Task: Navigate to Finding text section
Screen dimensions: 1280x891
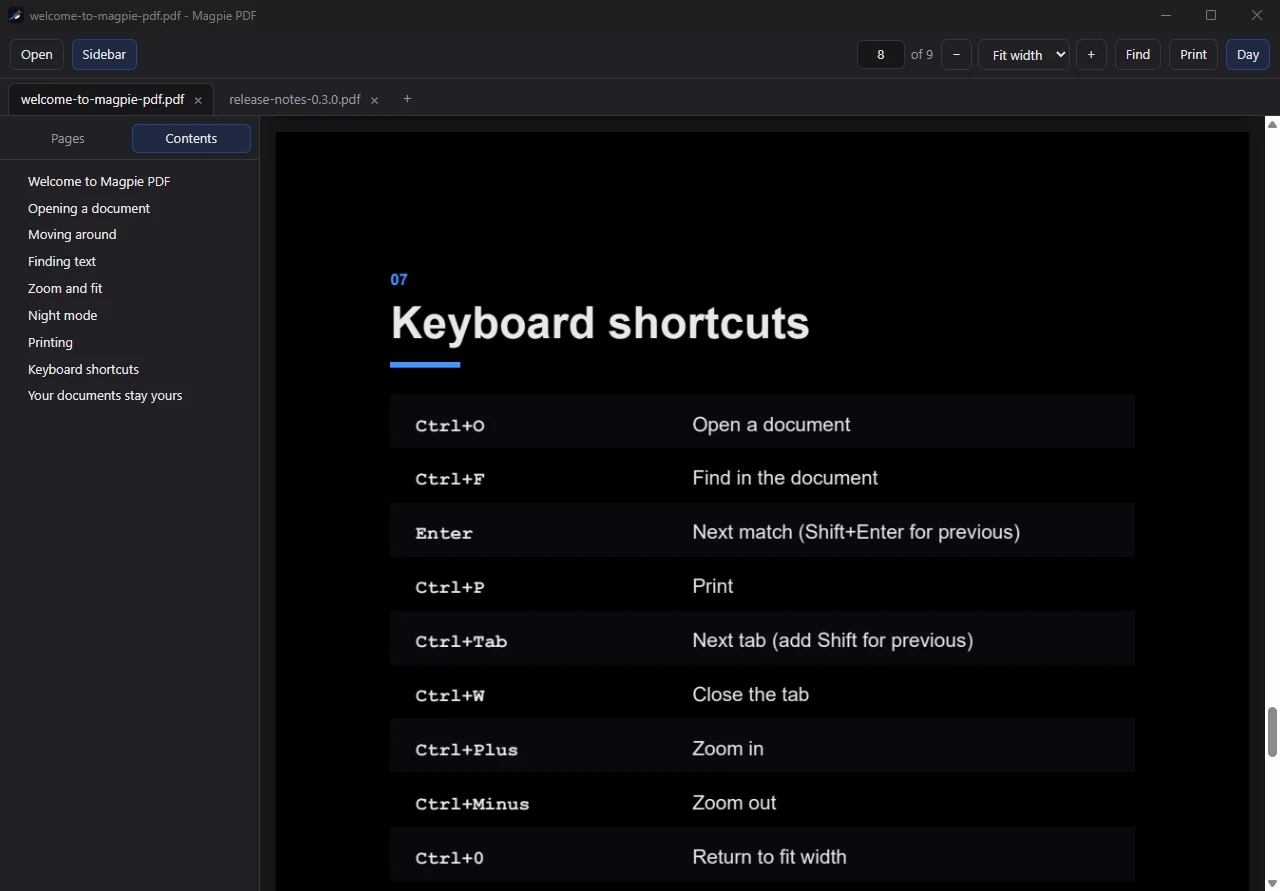Action: [x=62, y=262]
